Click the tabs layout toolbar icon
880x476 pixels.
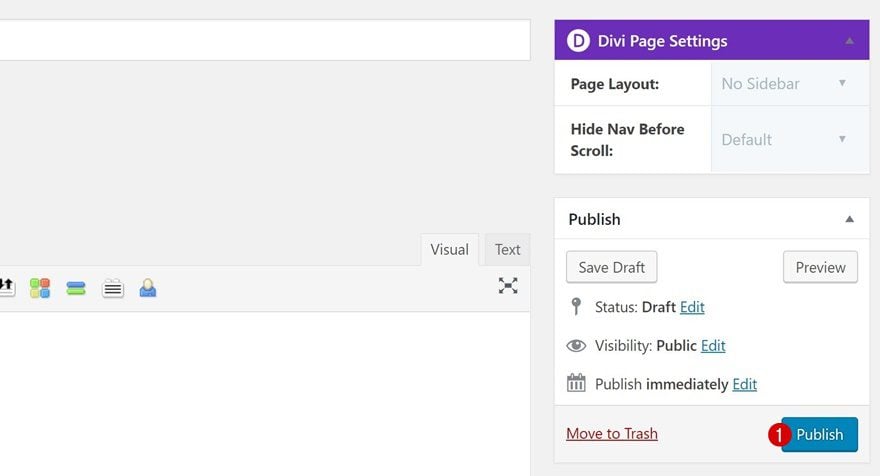coord(113,288)
